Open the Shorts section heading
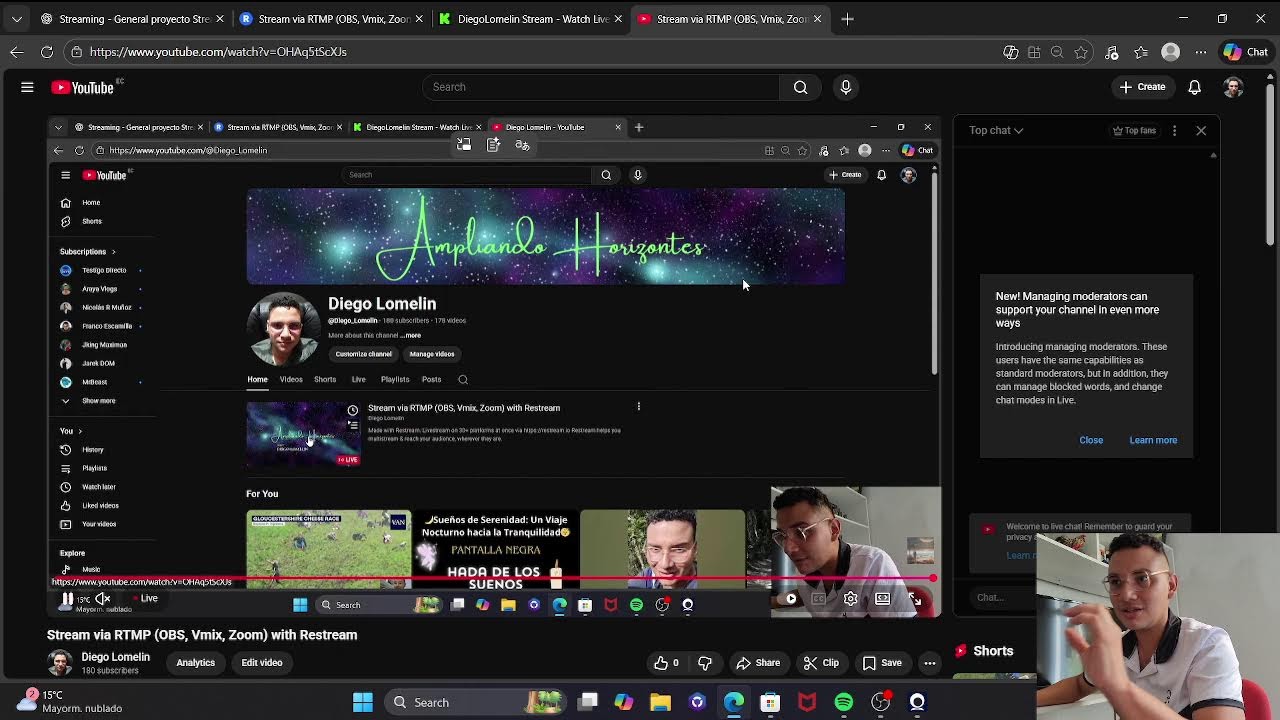 click(993, 650)
